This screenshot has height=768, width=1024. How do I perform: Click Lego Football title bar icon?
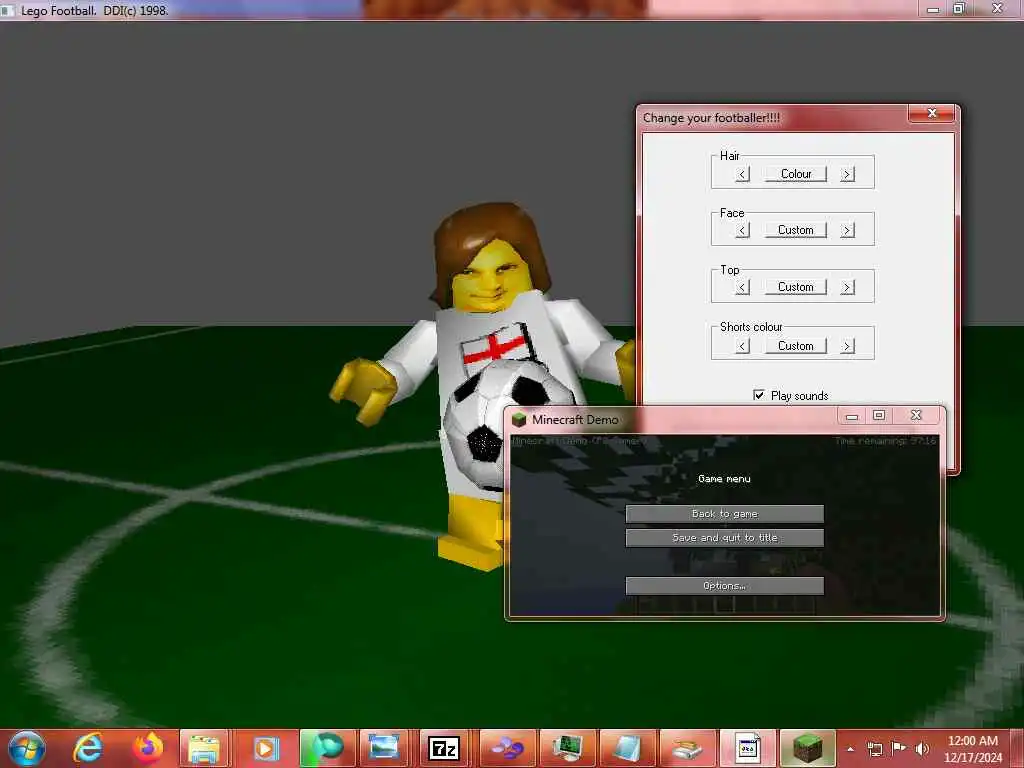[7, 10]
